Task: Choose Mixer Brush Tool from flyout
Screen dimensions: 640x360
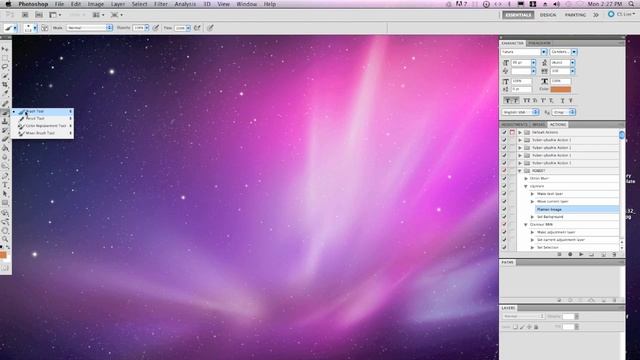Action: [43, 133]
